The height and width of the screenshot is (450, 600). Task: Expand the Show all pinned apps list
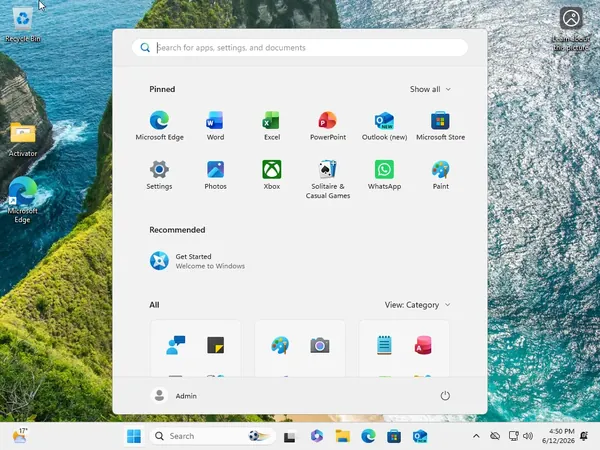tap(430, 89)
